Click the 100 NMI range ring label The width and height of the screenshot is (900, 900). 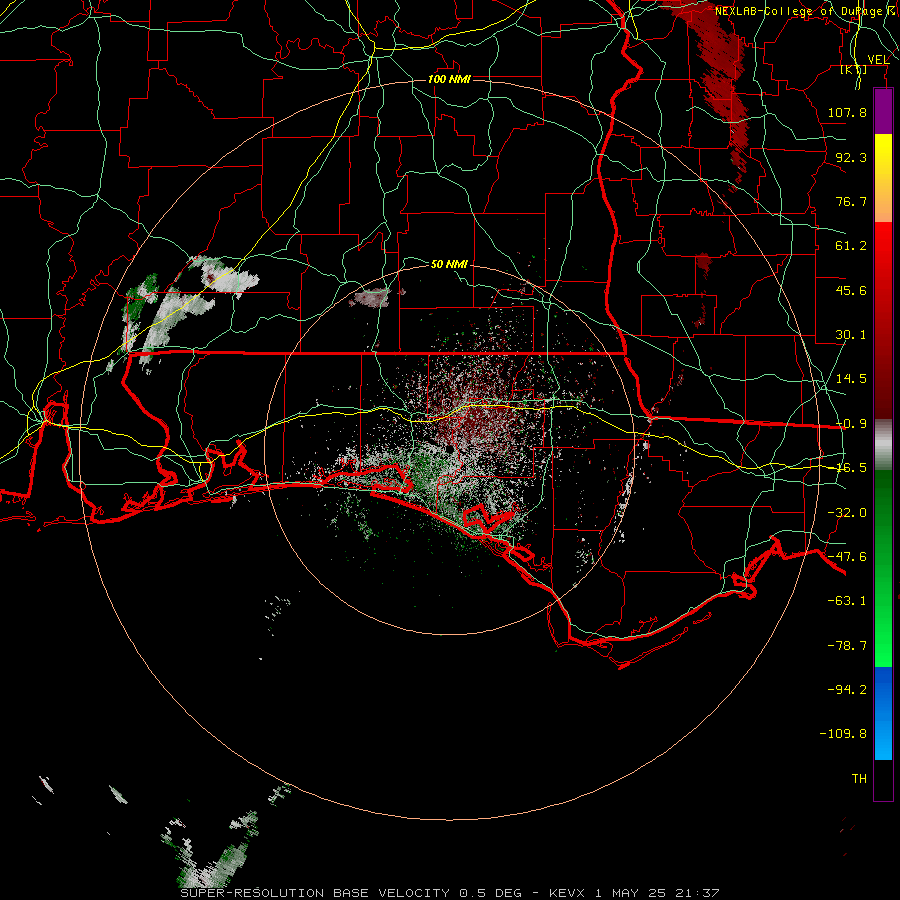[x=449, y=79]
